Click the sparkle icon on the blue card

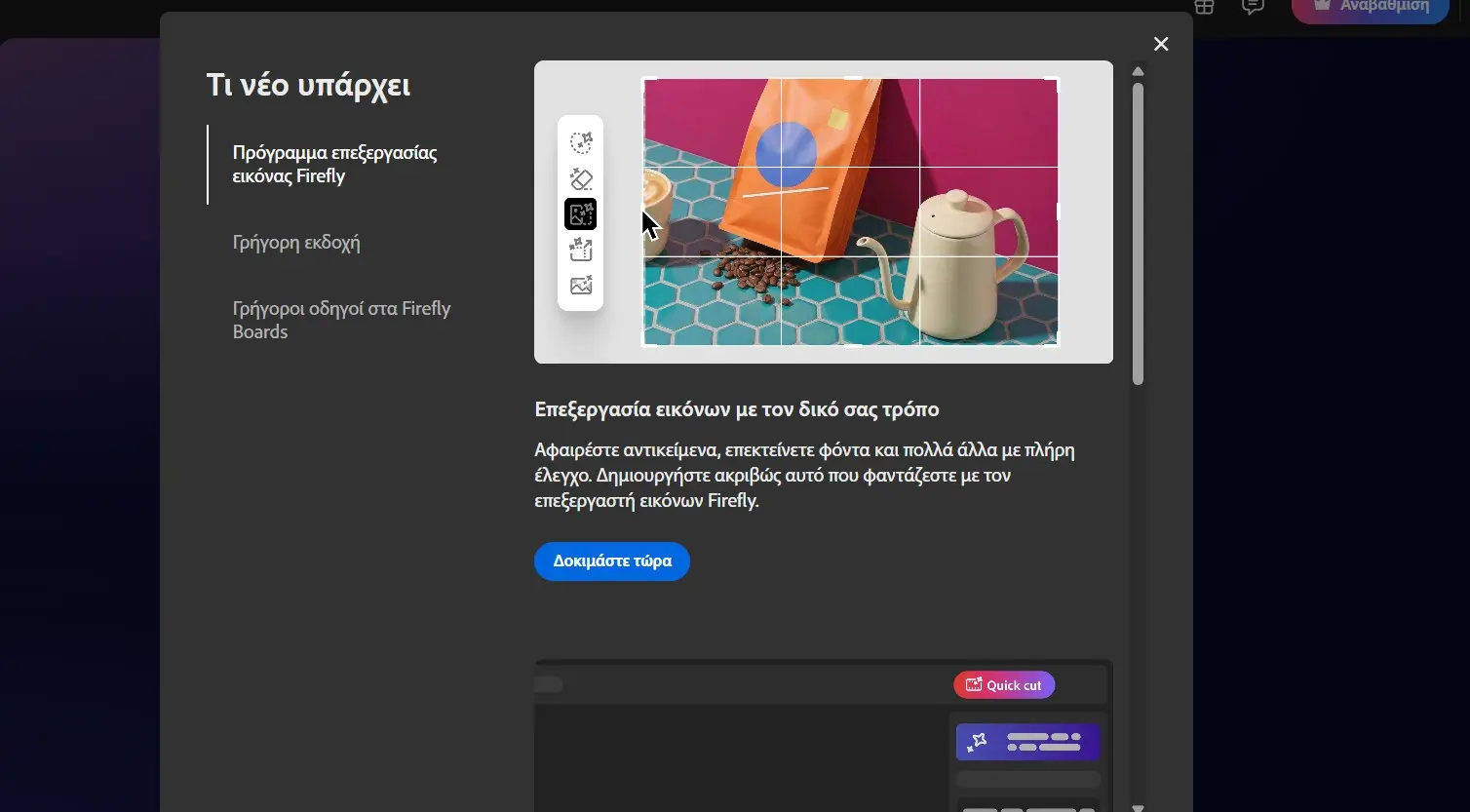point(978,742)
